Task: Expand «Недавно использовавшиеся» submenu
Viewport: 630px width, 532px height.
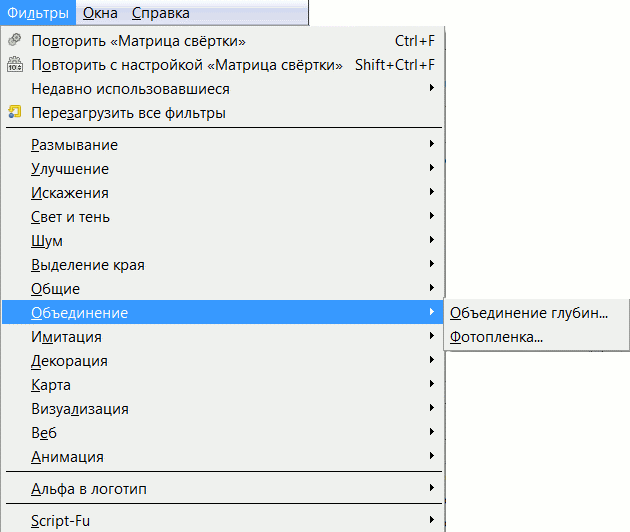Action: pos(130,89)
